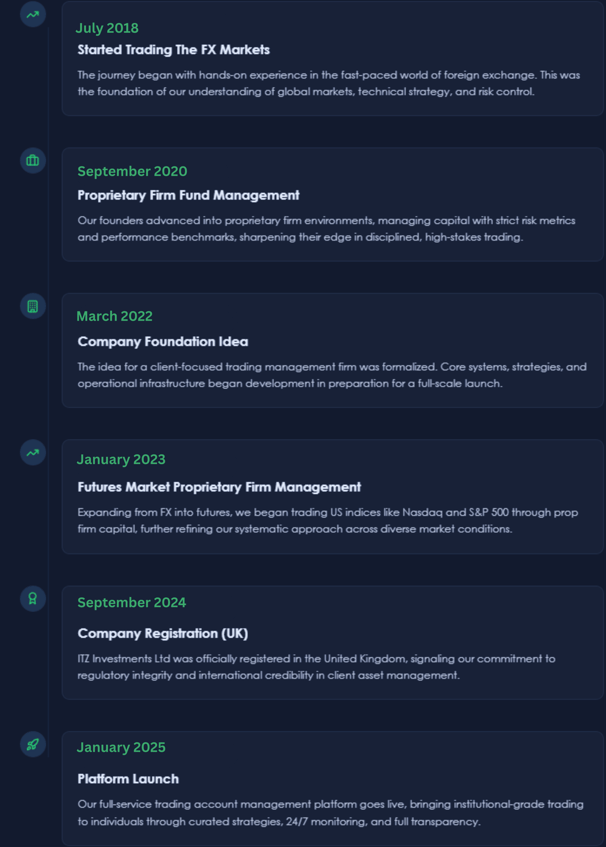Click the rocket icon beside January 2025
Image resolution: width=606 pixels, height=847 pixels.
click(33, 744)
